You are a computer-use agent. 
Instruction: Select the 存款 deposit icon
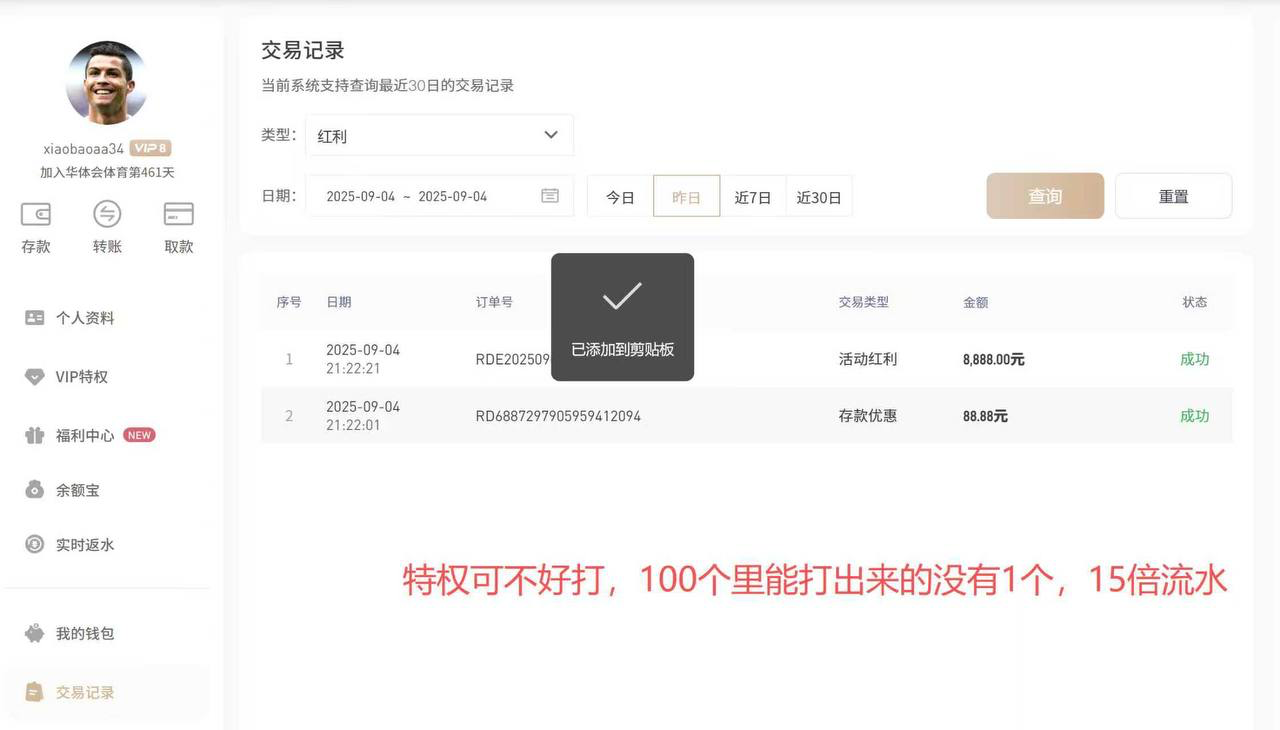[35, 226]
